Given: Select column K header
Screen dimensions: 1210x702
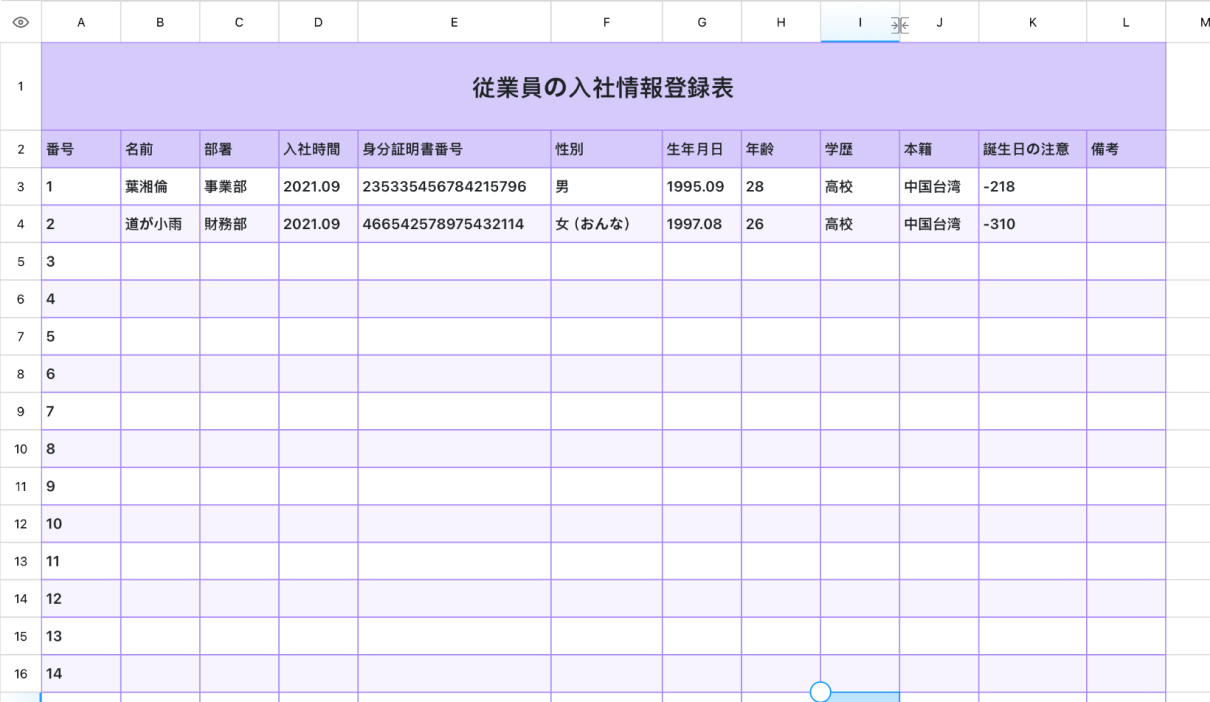Looking at the screenshot, I should click(1033, 22).
